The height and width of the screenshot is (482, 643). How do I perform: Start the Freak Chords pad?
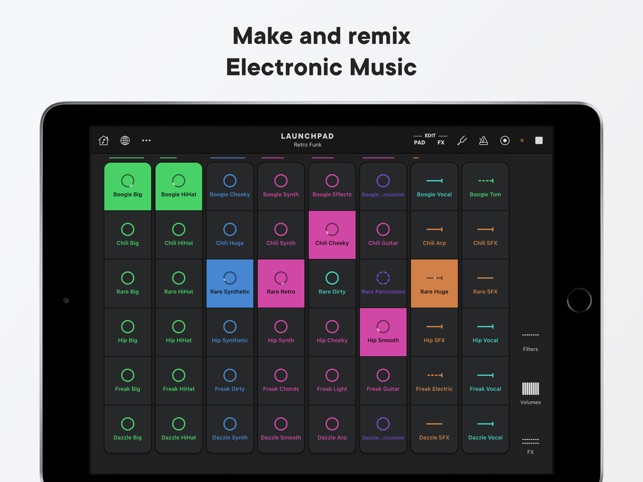281,381
